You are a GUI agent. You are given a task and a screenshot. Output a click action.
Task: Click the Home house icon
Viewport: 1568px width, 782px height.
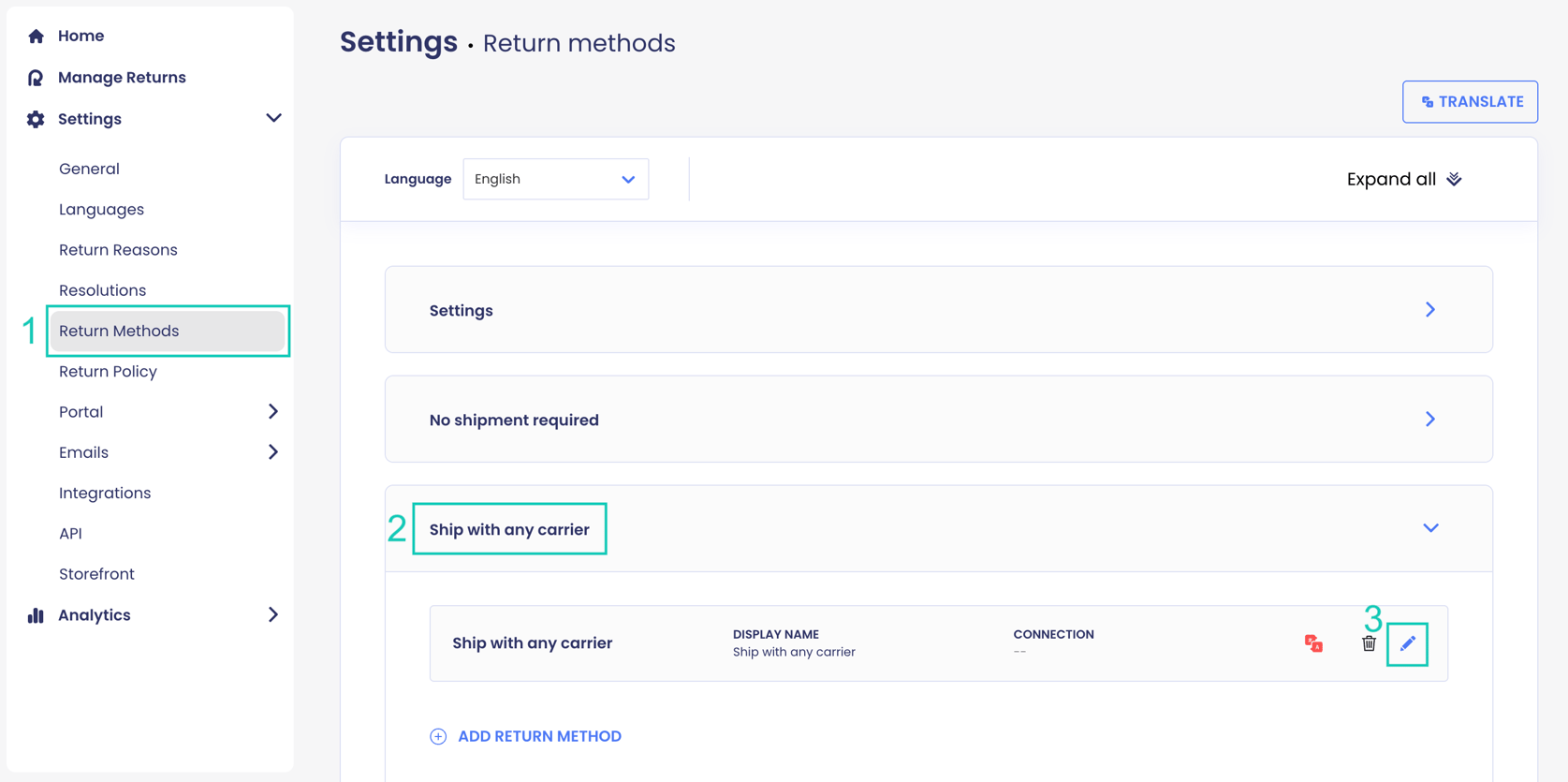(36, 36)
